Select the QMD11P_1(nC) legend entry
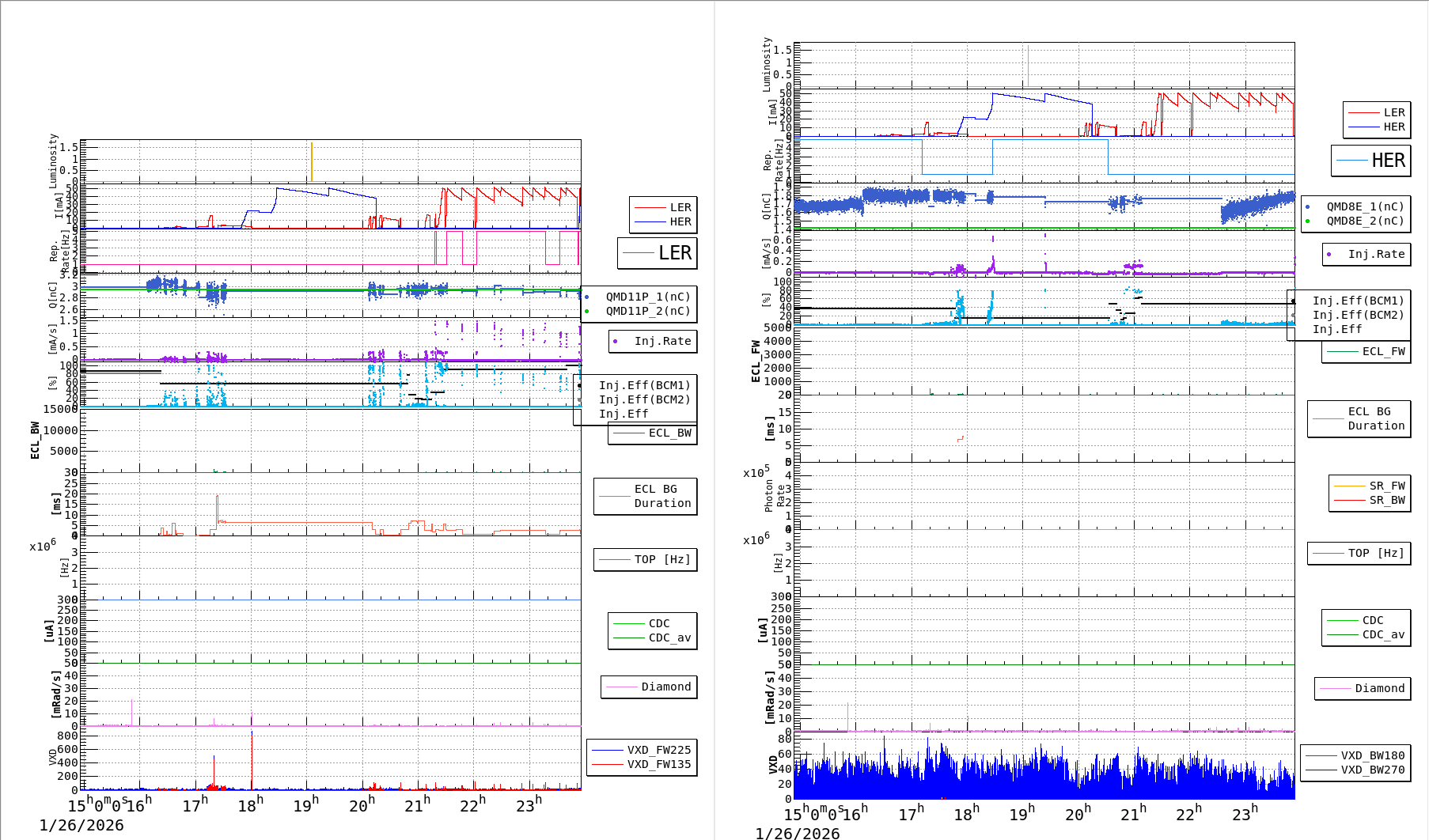Image resolution: width=1429 pixels, height=840 pixels. click(x=647, y=297)
